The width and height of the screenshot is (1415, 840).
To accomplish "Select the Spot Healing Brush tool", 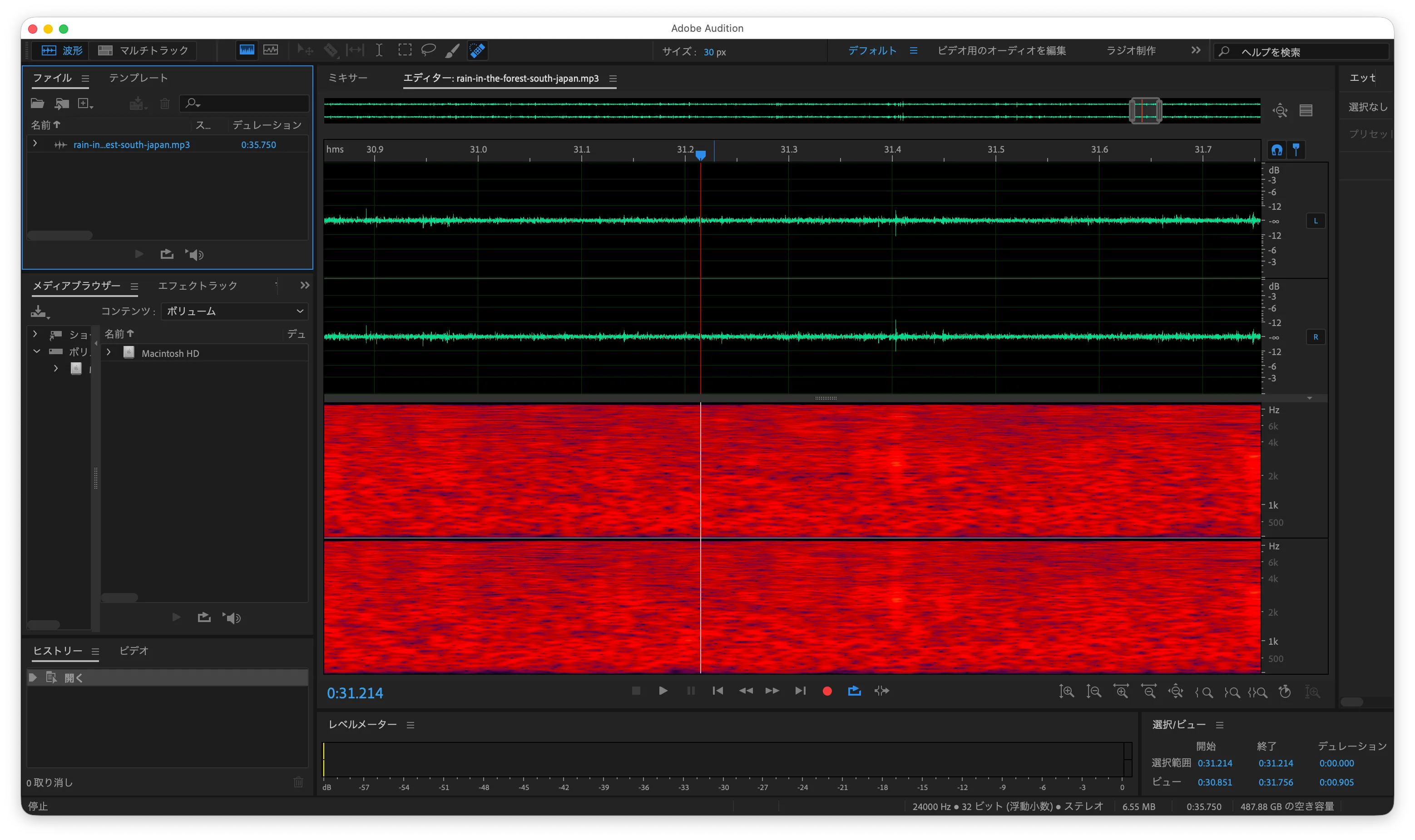I will point(477,50).
